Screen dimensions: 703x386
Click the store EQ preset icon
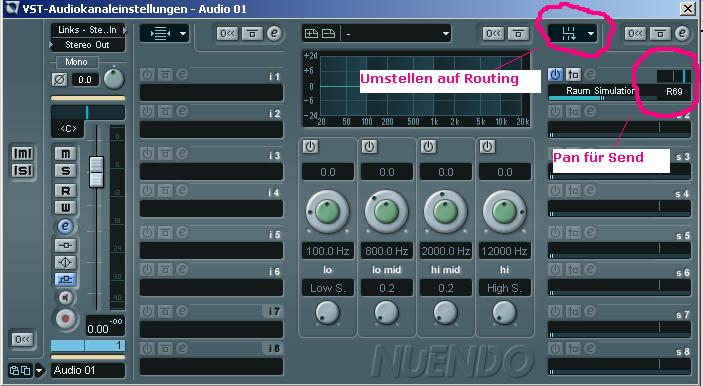311,34
